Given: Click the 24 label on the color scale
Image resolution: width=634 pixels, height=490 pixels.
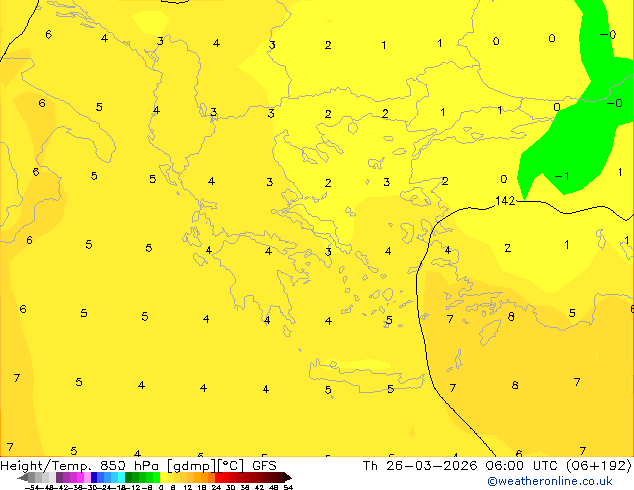Looking at the screenshot, I should [x=216, y=487].
